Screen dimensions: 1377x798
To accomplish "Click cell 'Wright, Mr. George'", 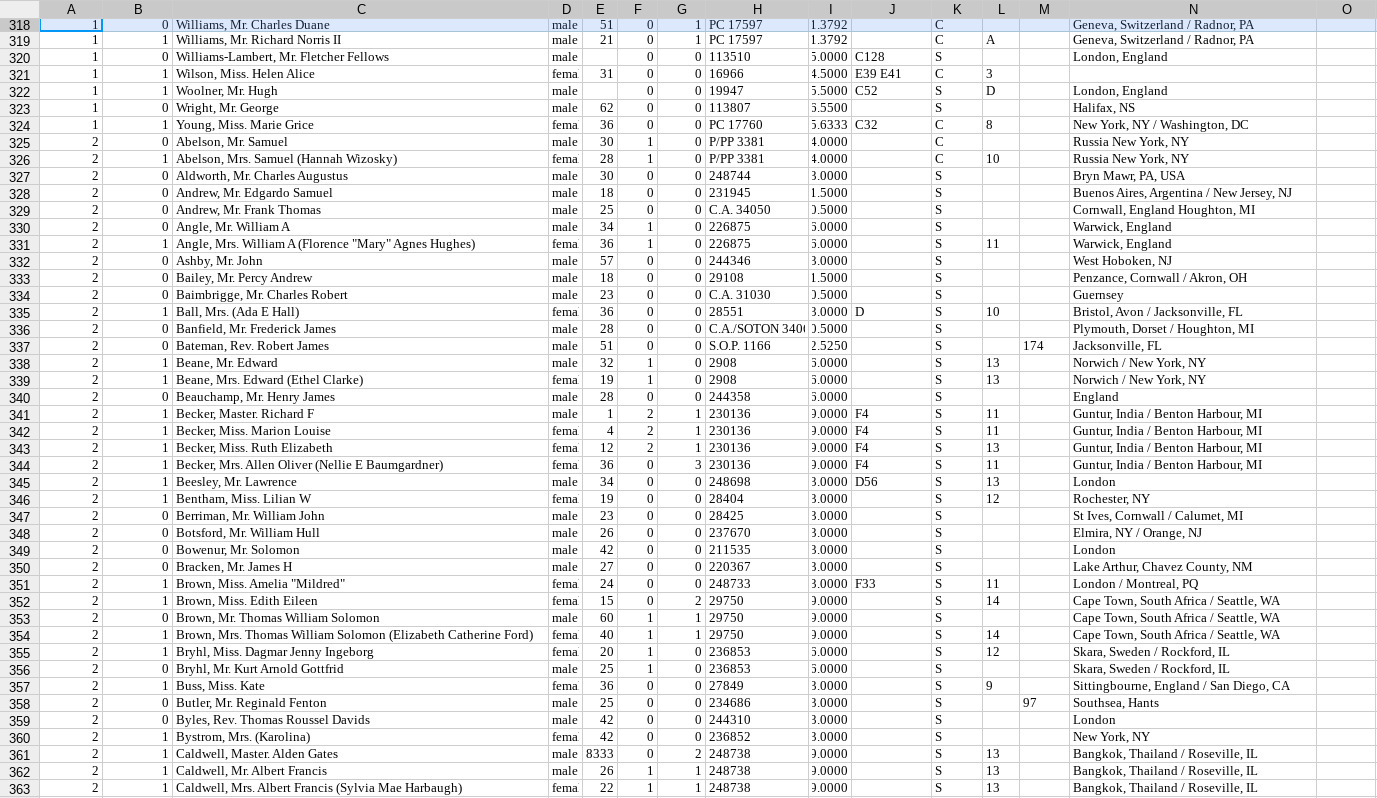I will pyautogui.click(x=361, y=108).
